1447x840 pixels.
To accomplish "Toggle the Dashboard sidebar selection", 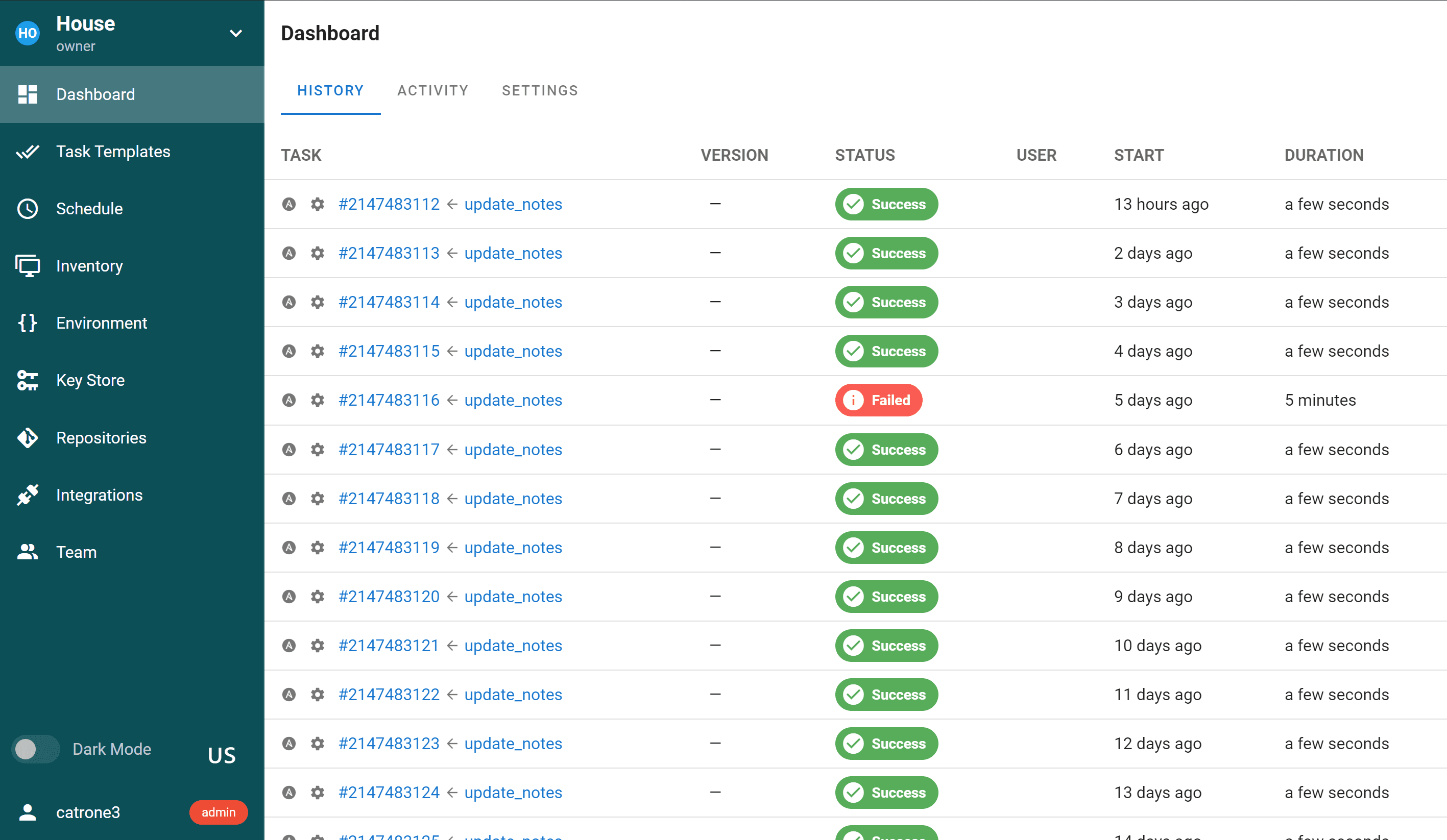I will 95,94.
